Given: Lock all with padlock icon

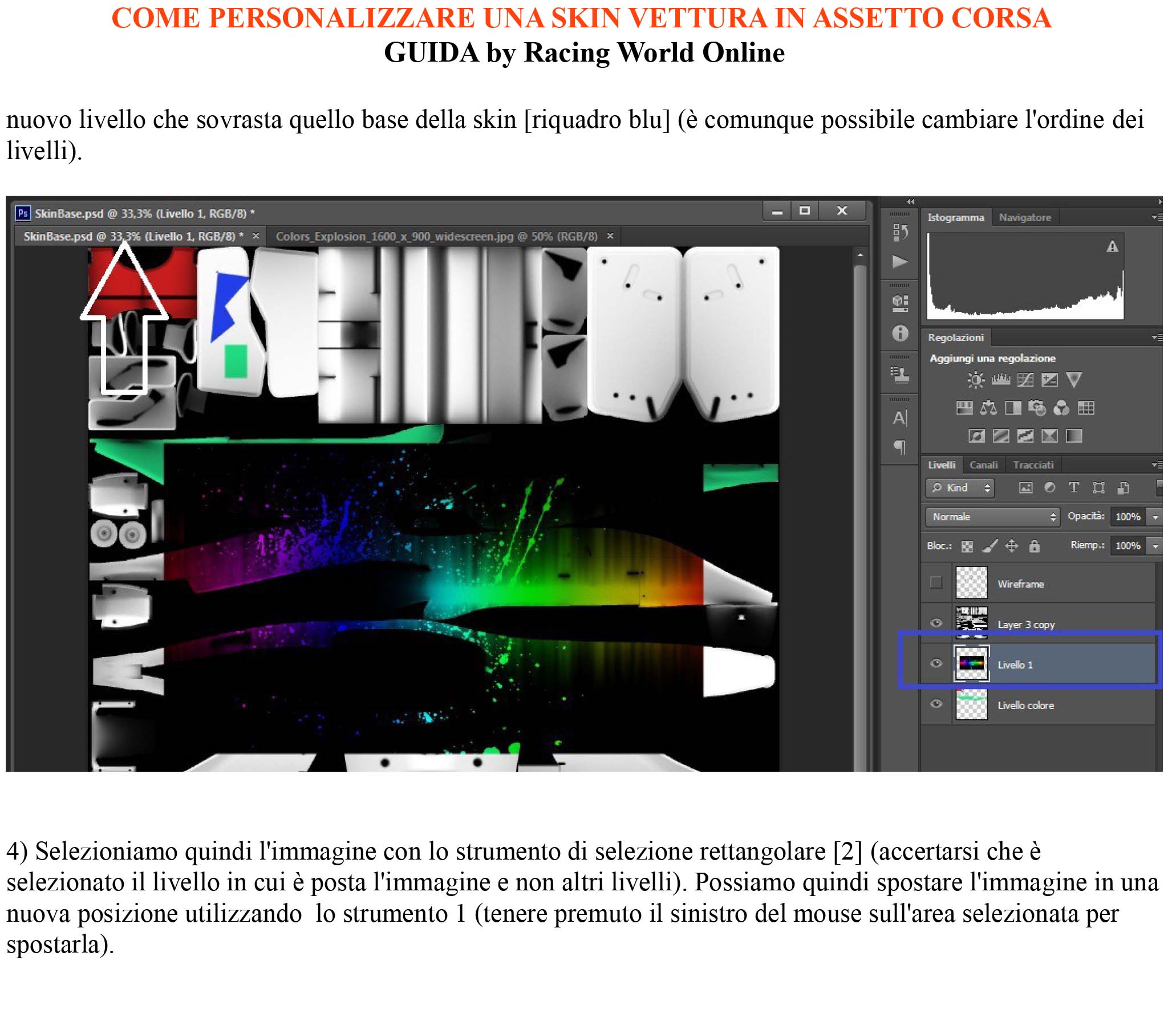Looking at the screenshot, I should (1034, 546).
